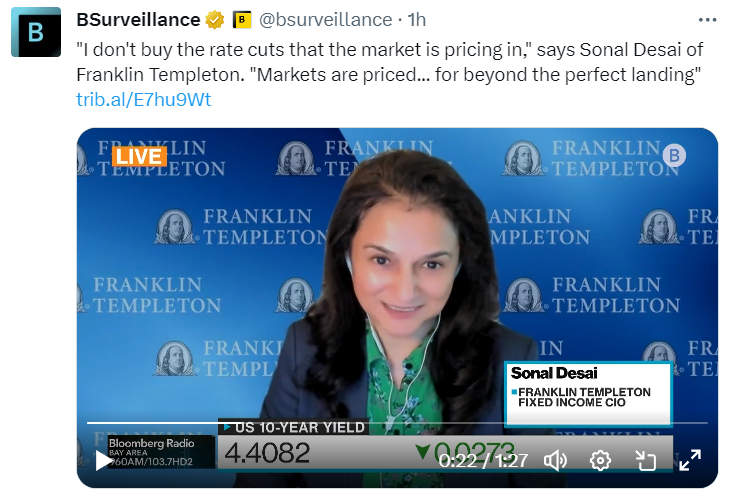Switch video to picture-in-picture mode
The height and width of the screenshot is (494, 733).
tap(646, 460)
